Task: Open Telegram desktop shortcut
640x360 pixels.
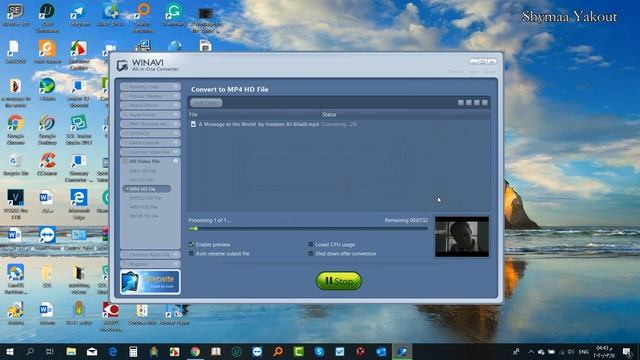Action: [78, 16]
